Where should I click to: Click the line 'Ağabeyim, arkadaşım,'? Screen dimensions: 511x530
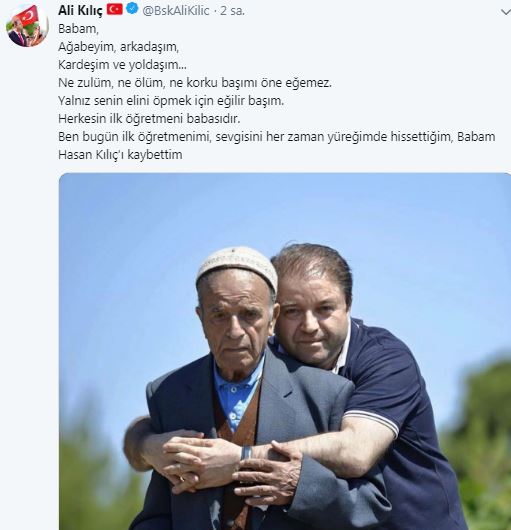(x=118, y=47)
